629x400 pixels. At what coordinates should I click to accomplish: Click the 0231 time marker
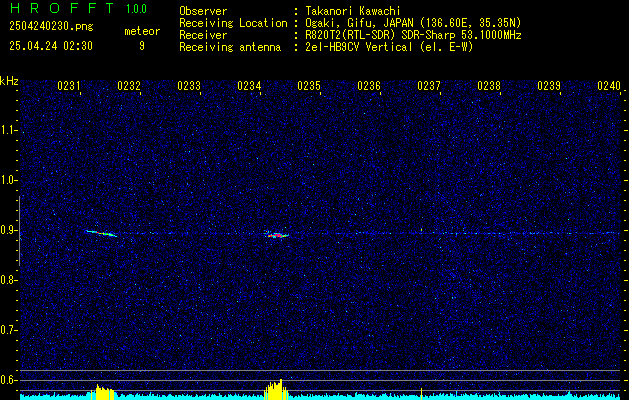point(69,86)
